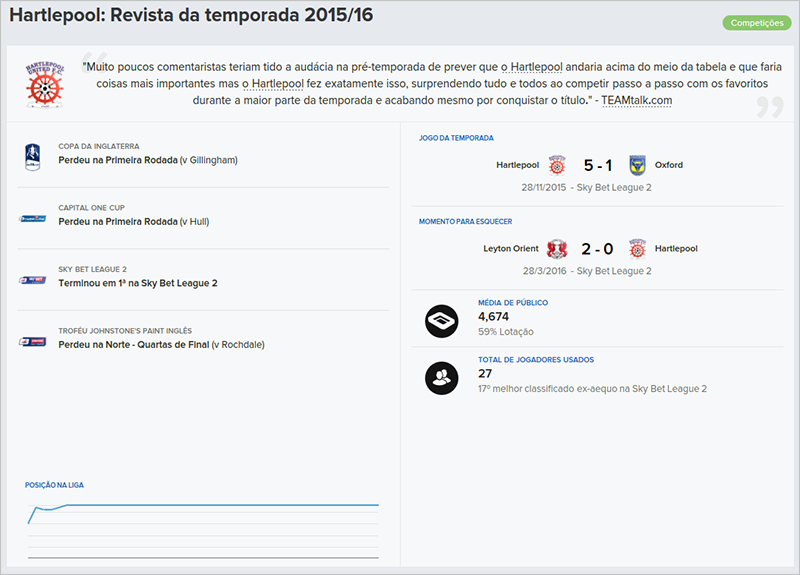Open the Competições button

(x=756, y=22)
